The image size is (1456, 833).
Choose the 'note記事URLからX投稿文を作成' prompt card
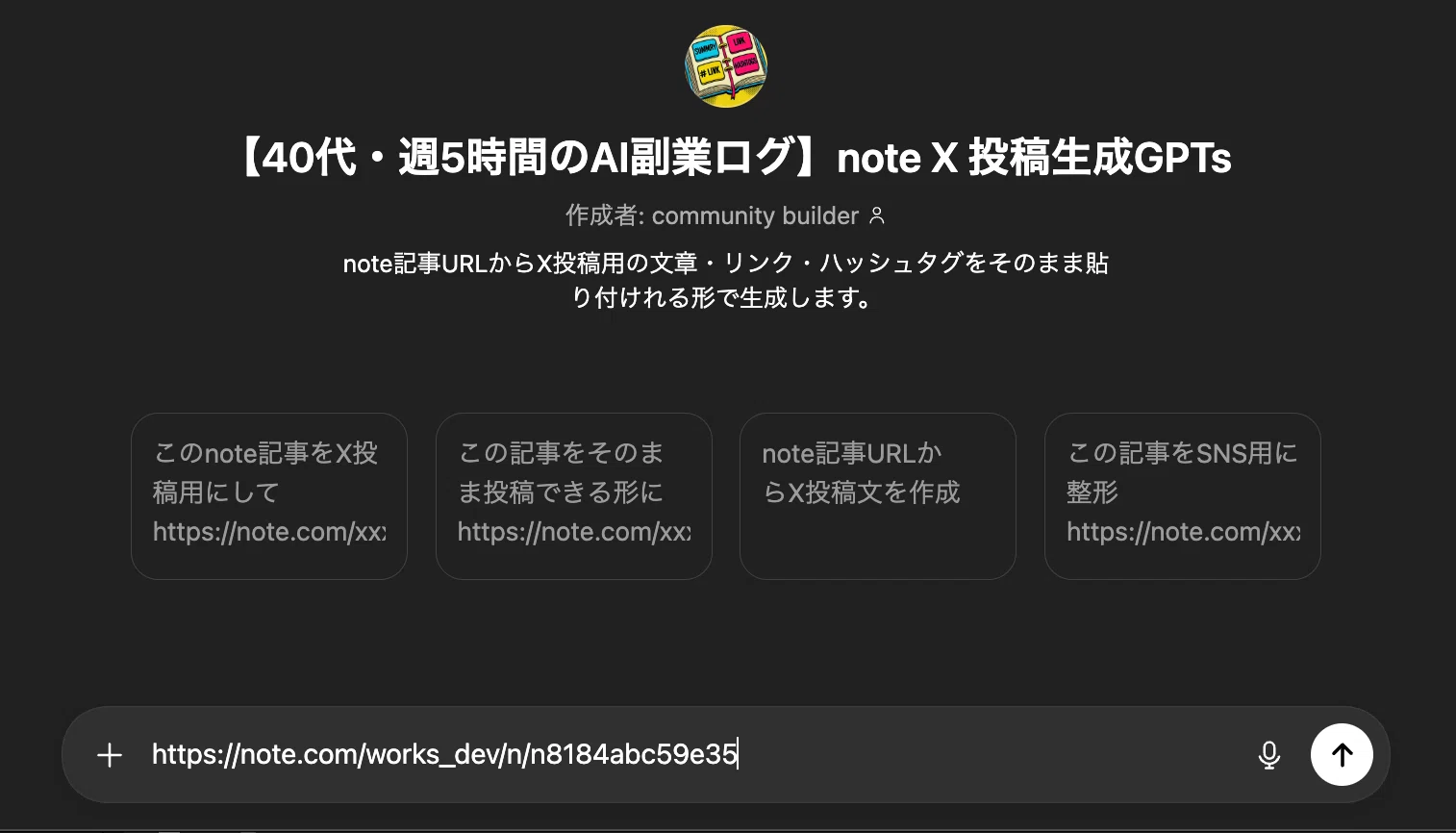[x=878, y=496]
